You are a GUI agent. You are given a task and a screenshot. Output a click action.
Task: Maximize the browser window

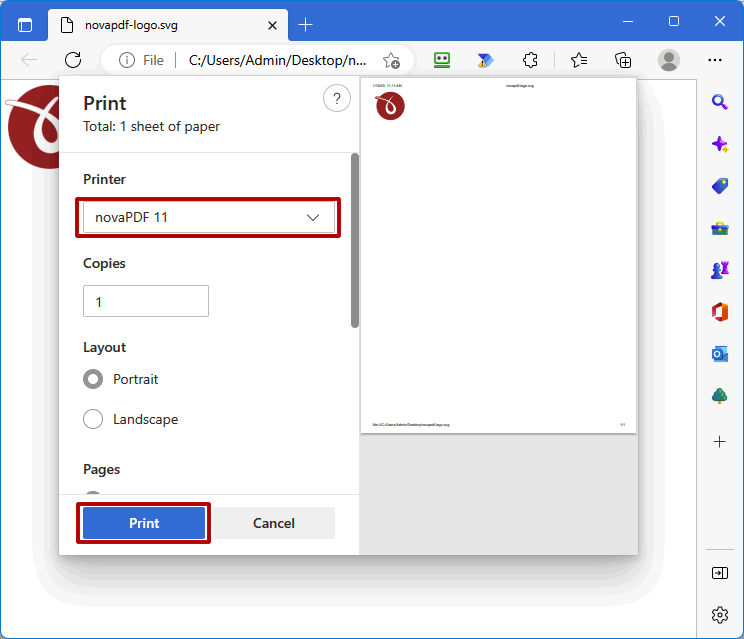point(674,21)
